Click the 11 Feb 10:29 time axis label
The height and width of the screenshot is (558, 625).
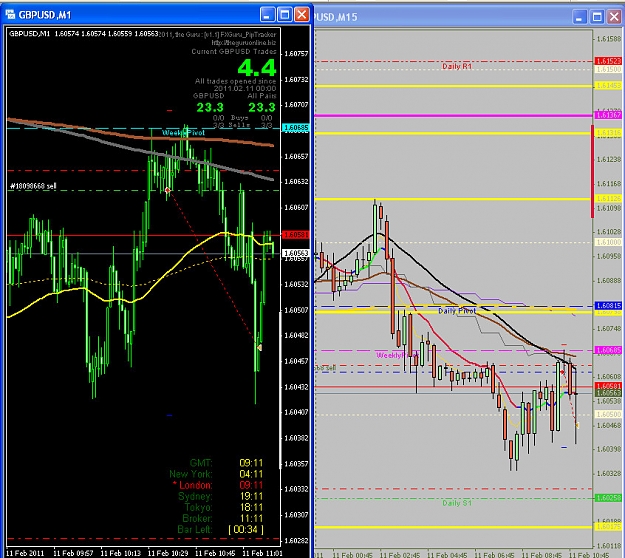tap(168, 553)
